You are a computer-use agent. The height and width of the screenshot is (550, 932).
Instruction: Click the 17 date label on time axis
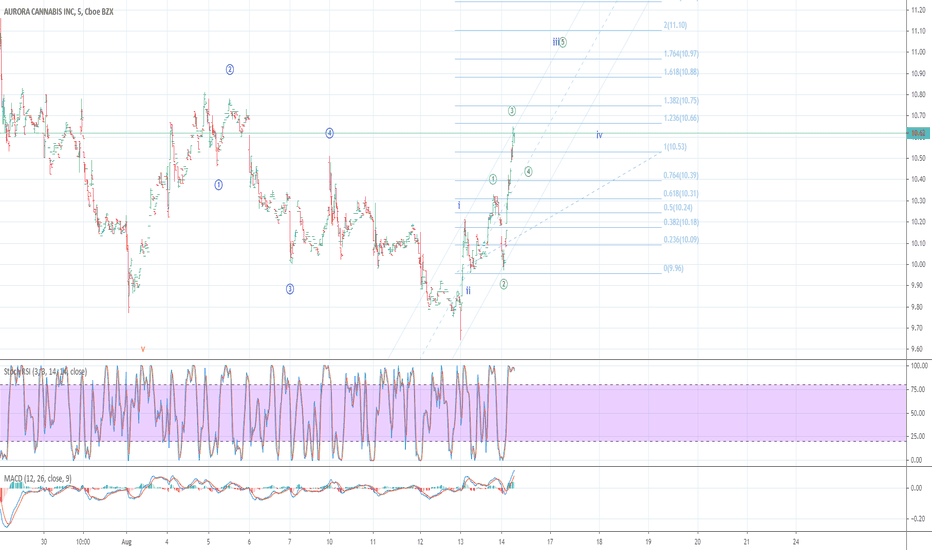550,542
